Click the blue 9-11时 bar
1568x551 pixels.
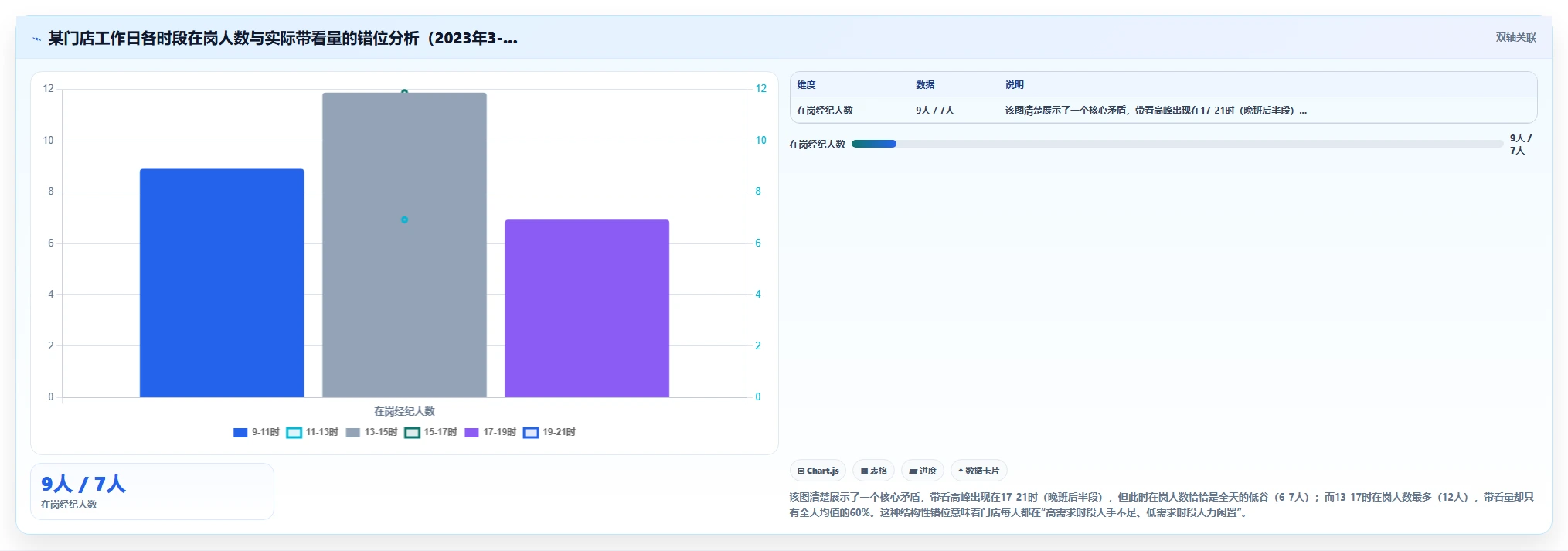(x=222, y=283)
